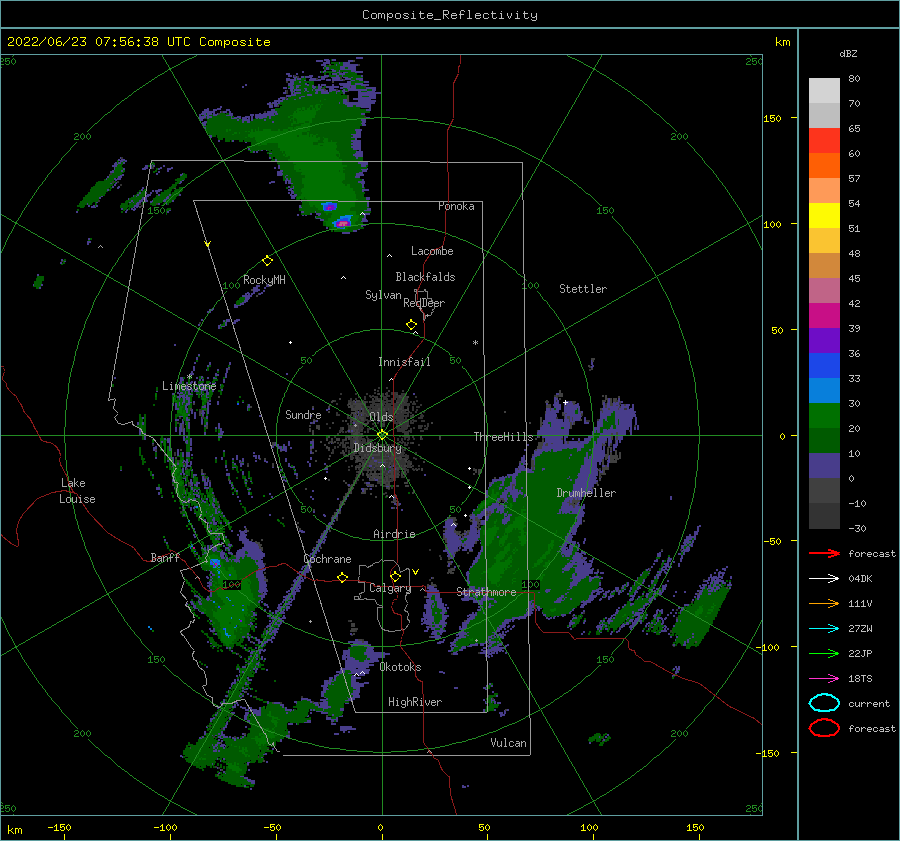Click the Cochrane town label
This screenshot has height=841, width=900.
click(327, 559)
